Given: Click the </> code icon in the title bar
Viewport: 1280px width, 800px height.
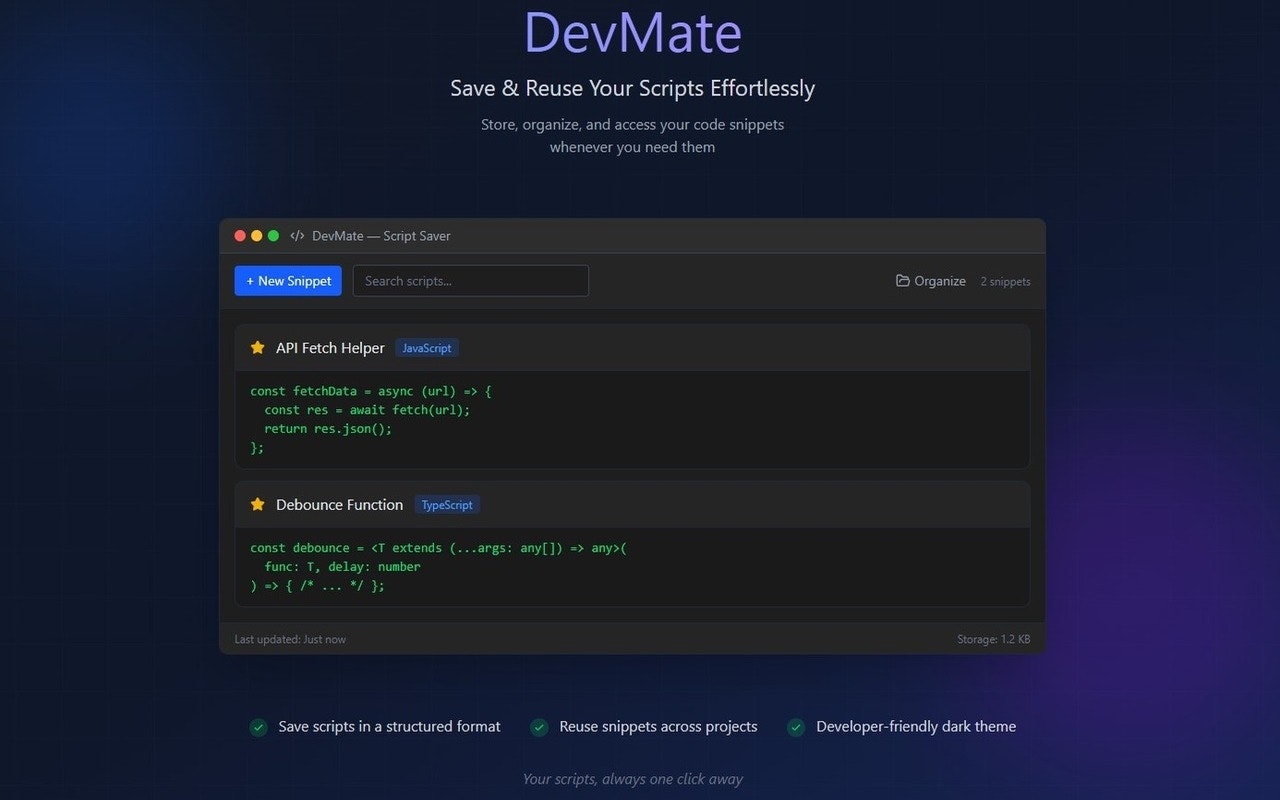Looking at the screenshot, I should click(297, 236).
